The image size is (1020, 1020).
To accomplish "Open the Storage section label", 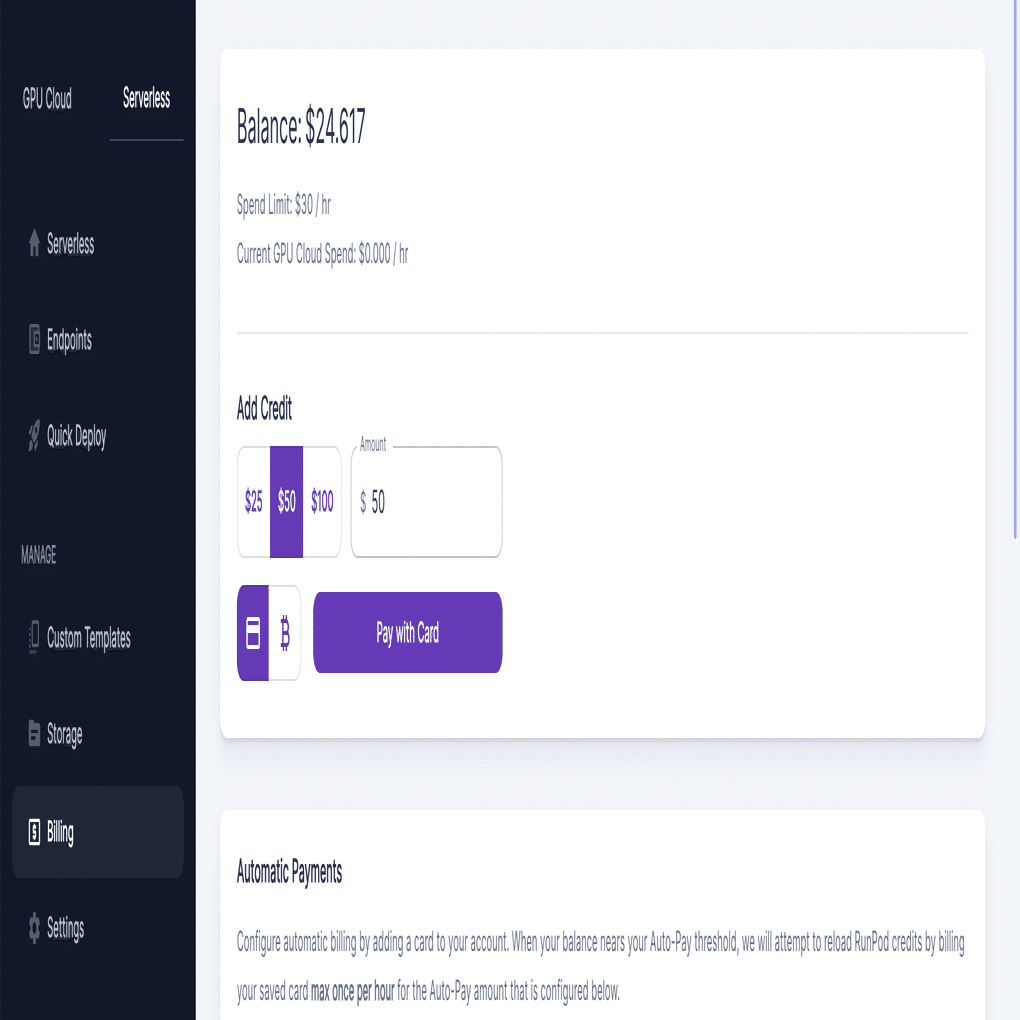I will click(64, 734).
